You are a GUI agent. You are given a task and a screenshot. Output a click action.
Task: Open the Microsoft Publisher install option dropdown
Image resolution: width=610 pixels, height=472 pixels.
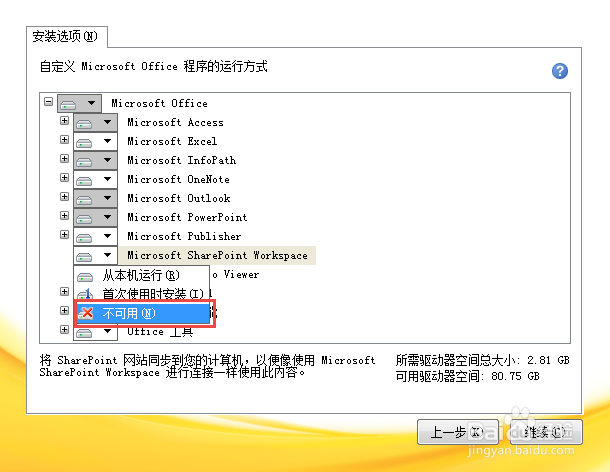coord(95,237)
